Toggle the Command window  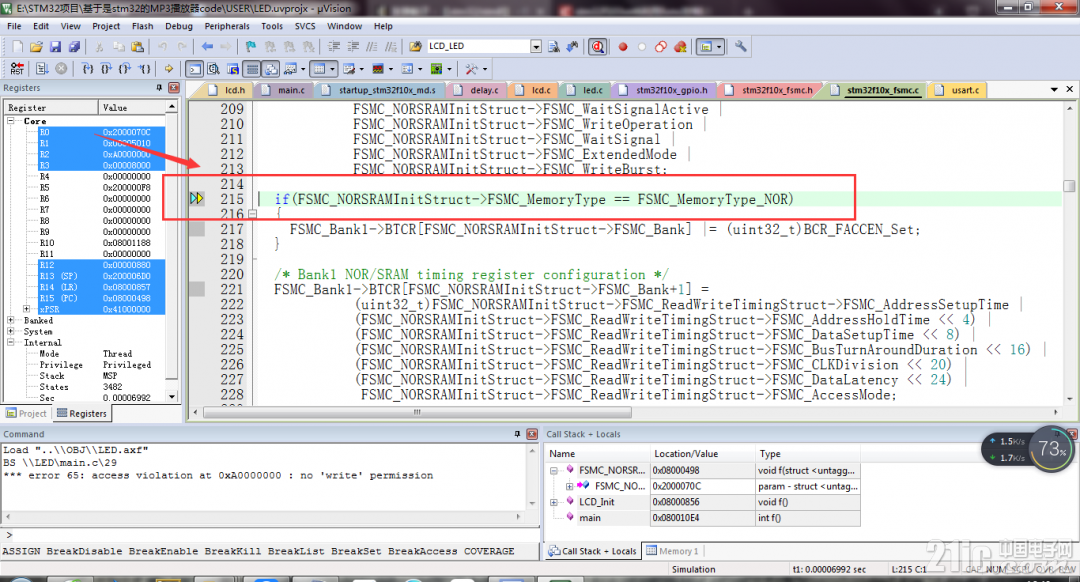coord(195,69)
